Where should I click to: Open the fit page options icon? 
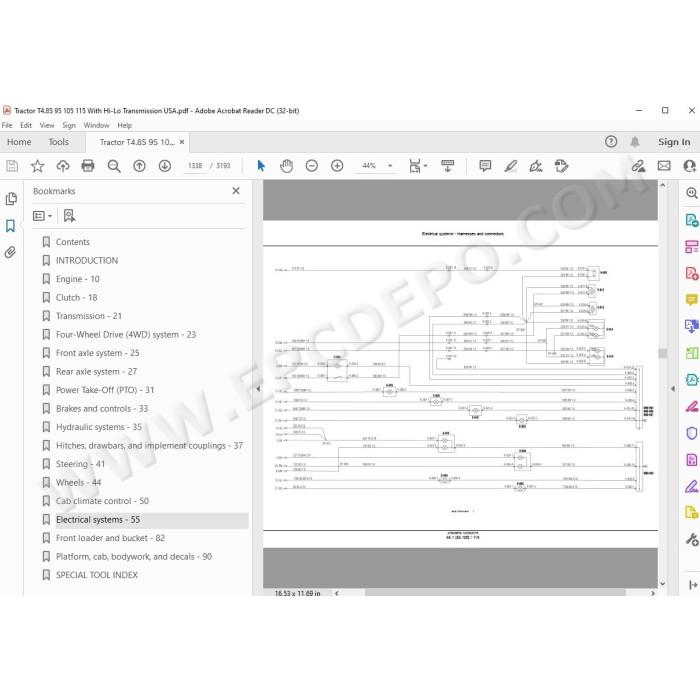pos(417,166)
